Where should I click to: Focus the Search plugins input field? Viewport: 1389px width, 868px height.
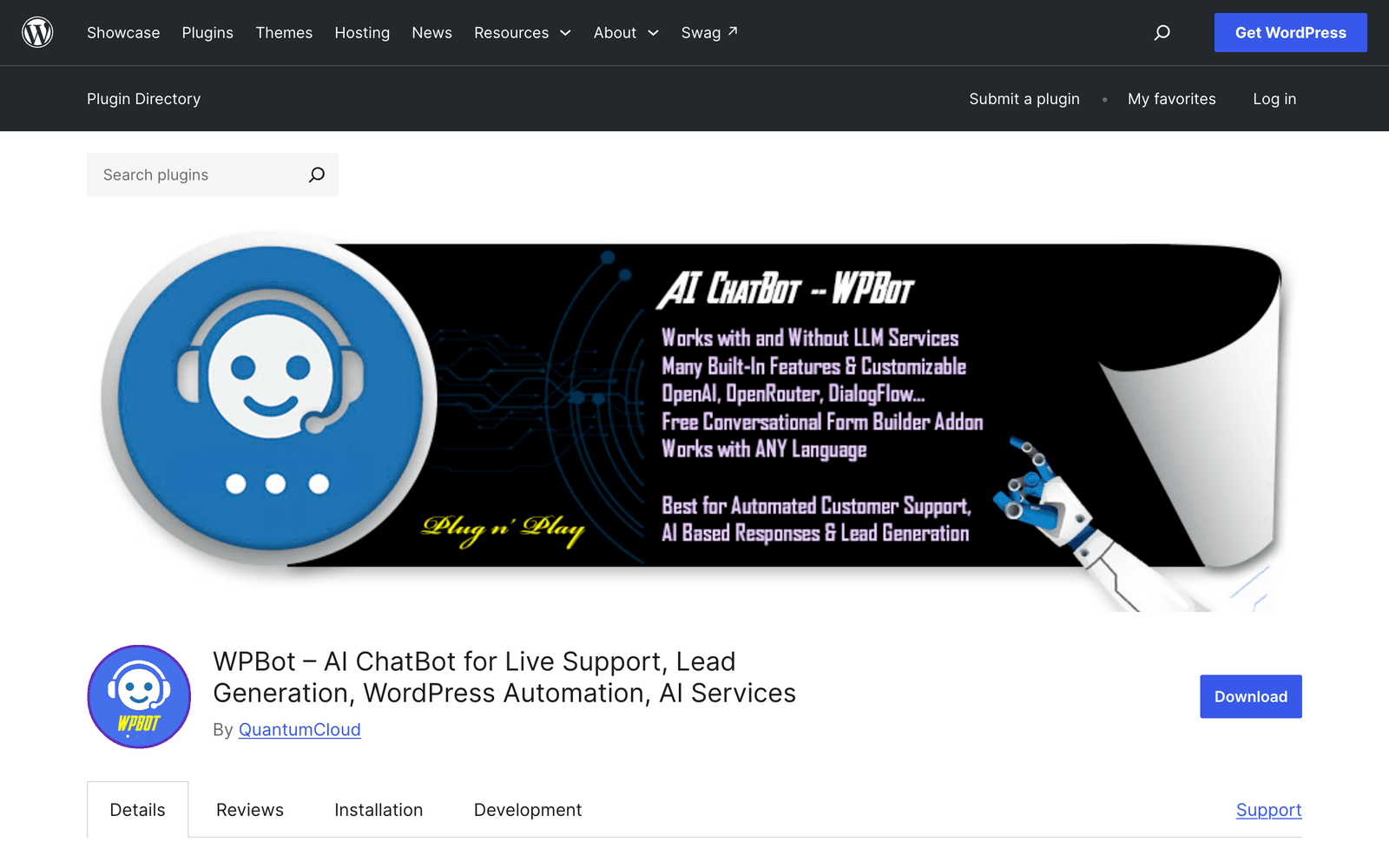[x=198, y=174]
